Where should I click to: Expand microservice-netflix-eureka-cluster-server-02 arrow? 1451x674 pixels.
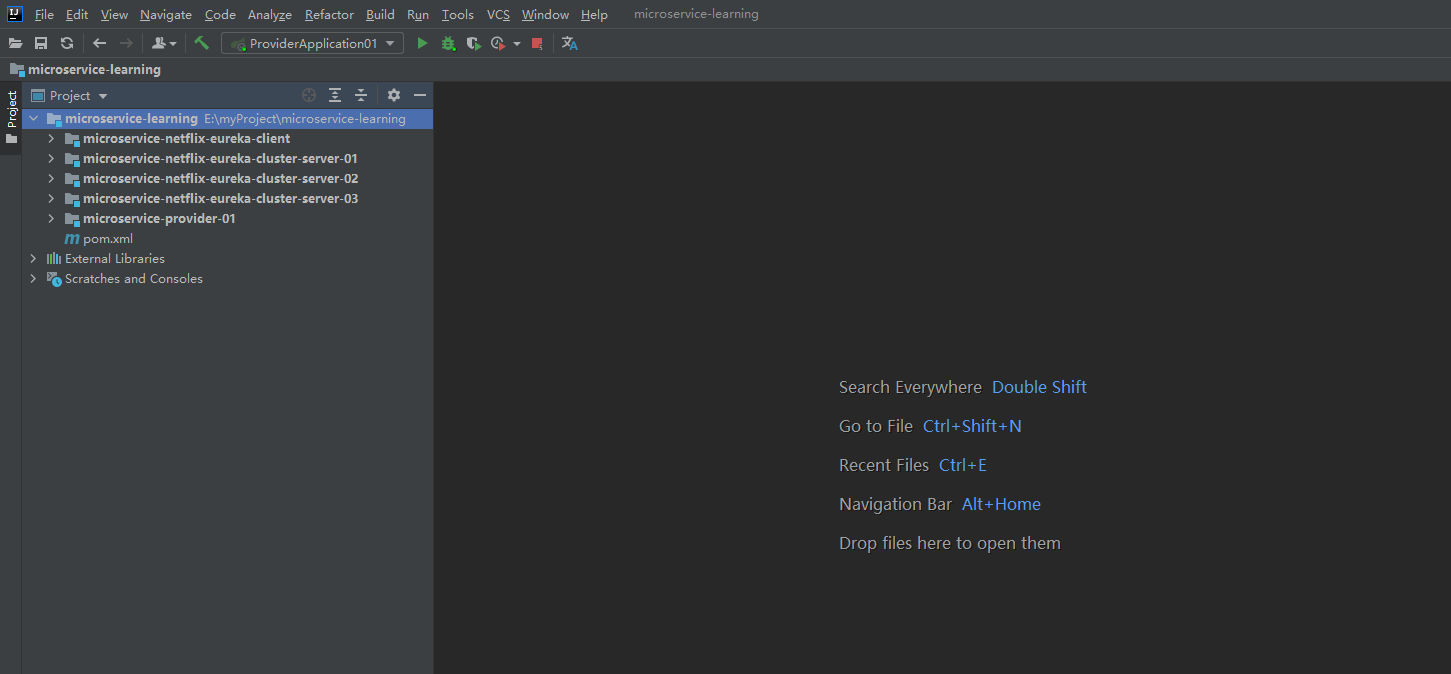[51, 178]
